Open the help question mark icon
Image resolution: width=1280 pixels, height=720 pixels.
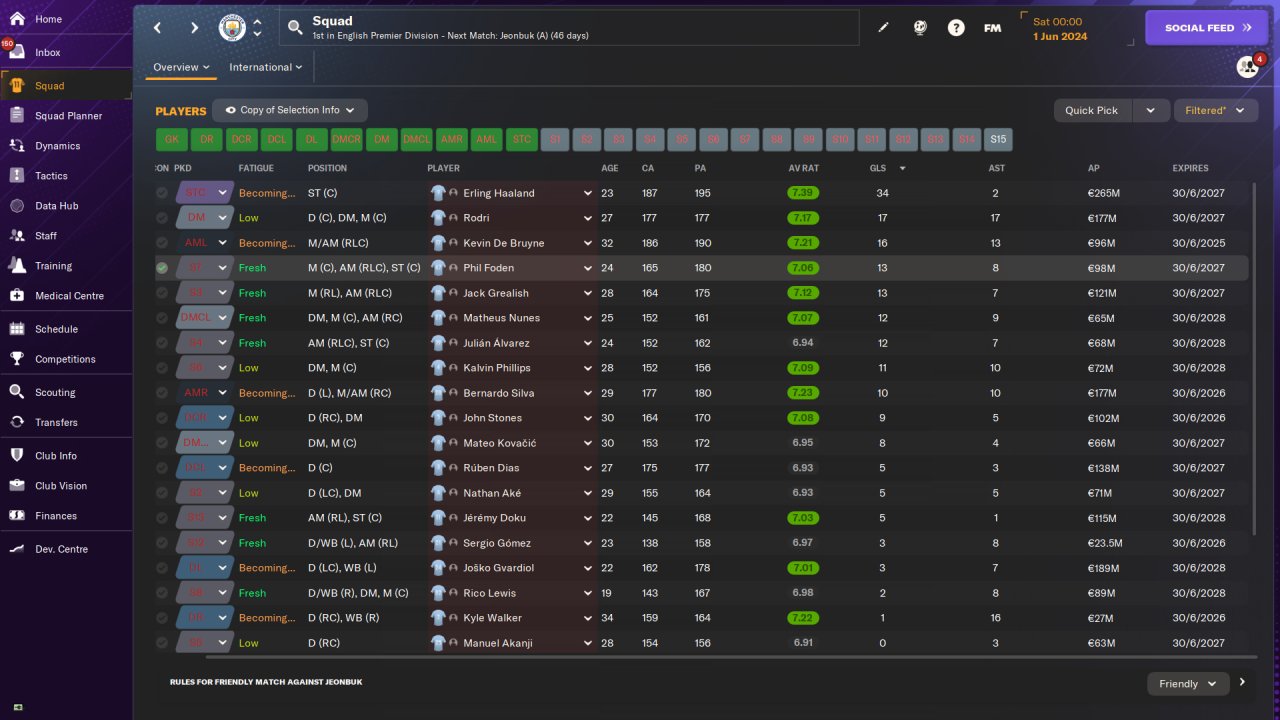coord(956,28)
